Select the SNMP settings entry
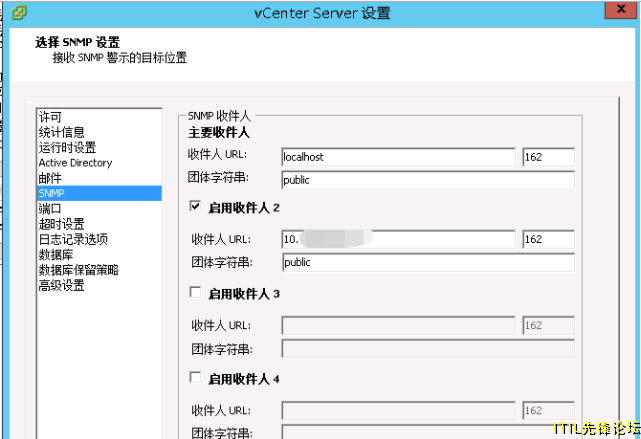 pyautogui.click(x=99, y=193)
